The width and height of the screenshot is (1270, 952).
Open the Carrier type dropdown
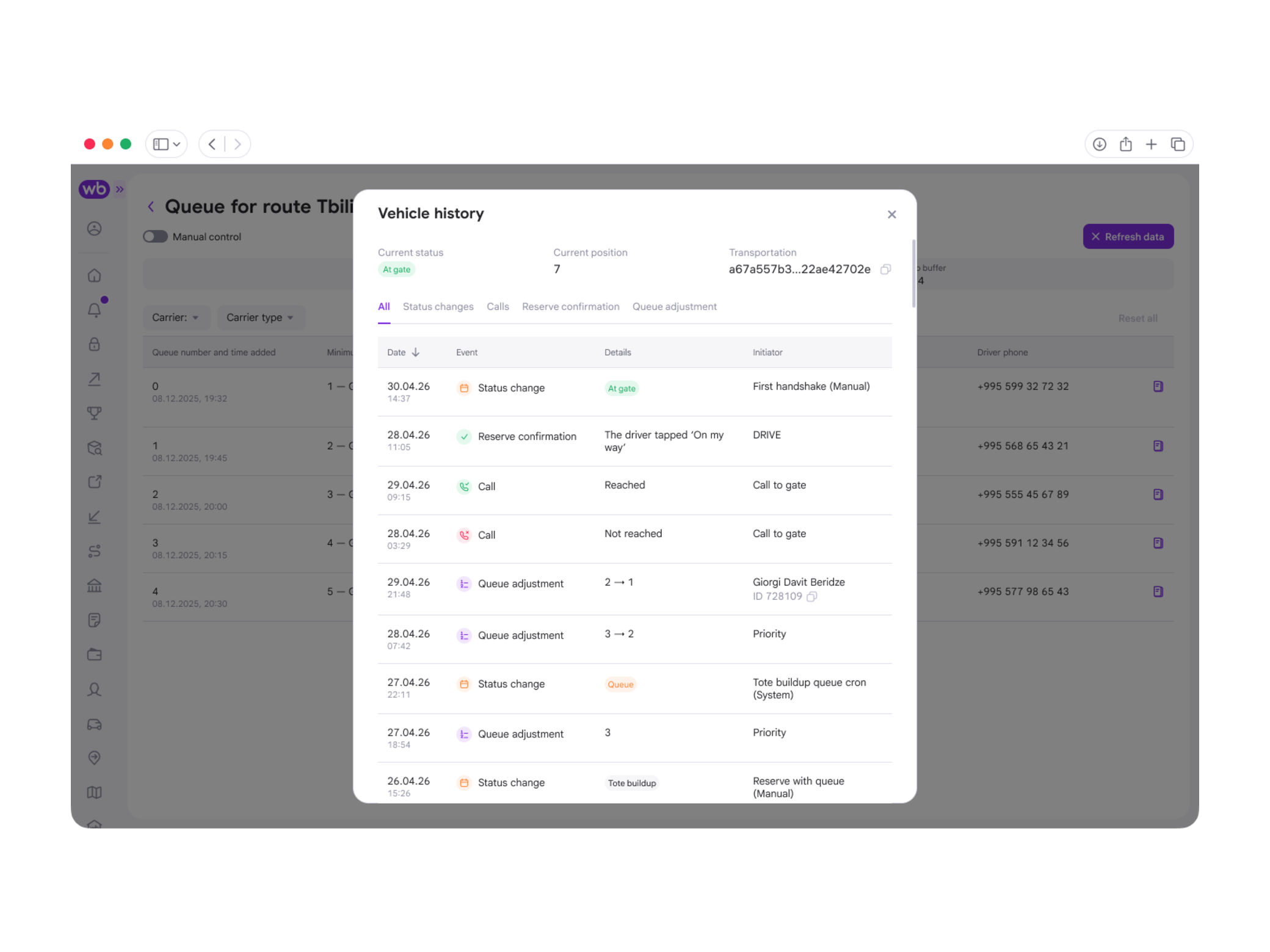pyautogui.click(x=260, y=317)
